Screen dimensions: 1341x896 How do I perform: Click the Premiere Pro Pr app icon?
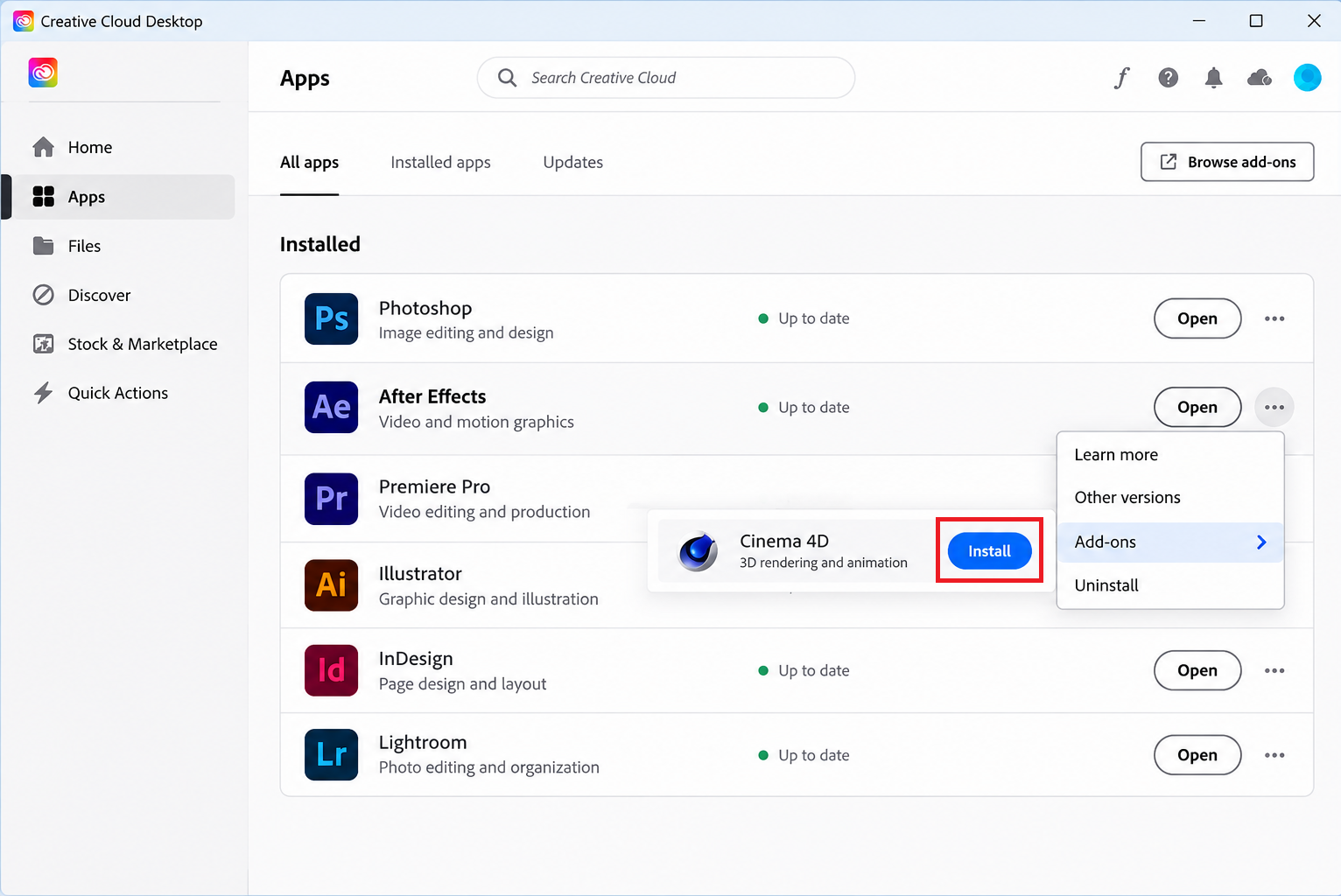331,499
